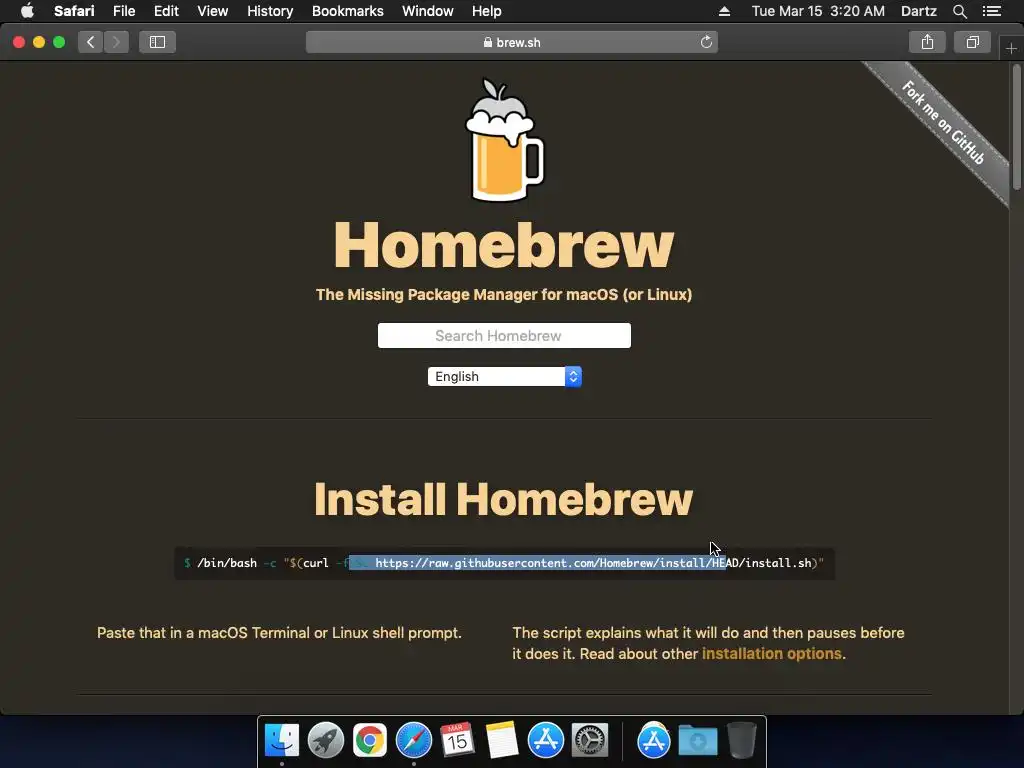Click 'The Missing Package Manager' tagline
The width and height of the screenshot is (1024, 768).
pos(504,295)
